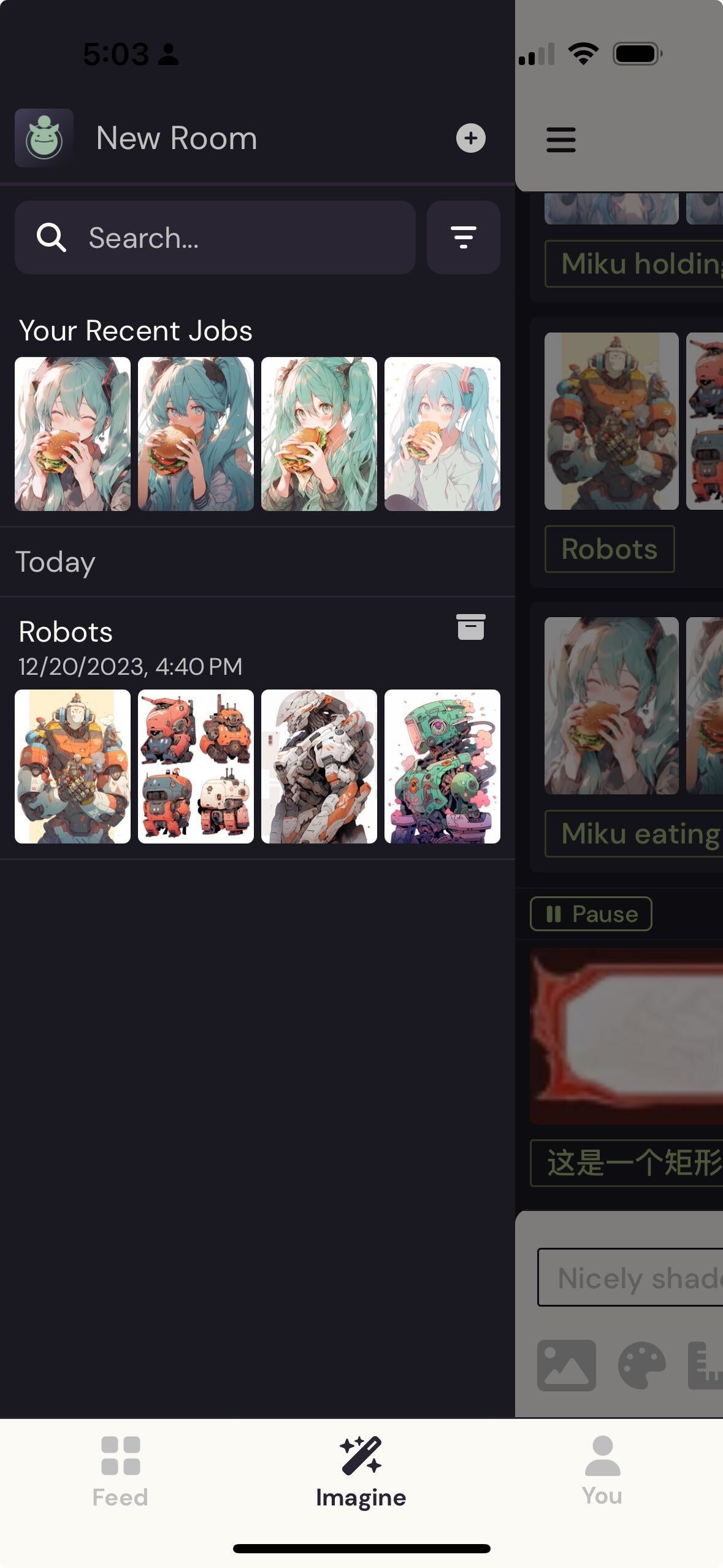Select the Imagine tab

click(361, 1472)
